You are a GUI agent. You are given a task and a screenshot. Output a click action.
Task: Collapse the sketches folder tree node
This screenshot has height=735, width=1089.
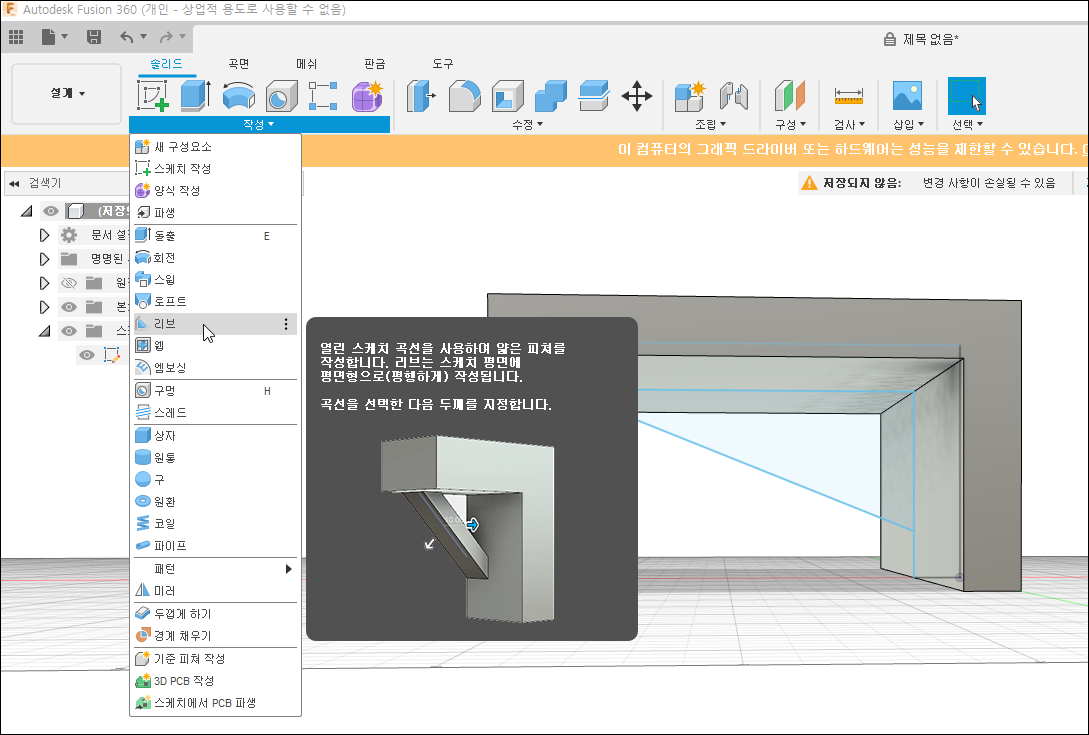pyautogui.click(x=44, y=331)
